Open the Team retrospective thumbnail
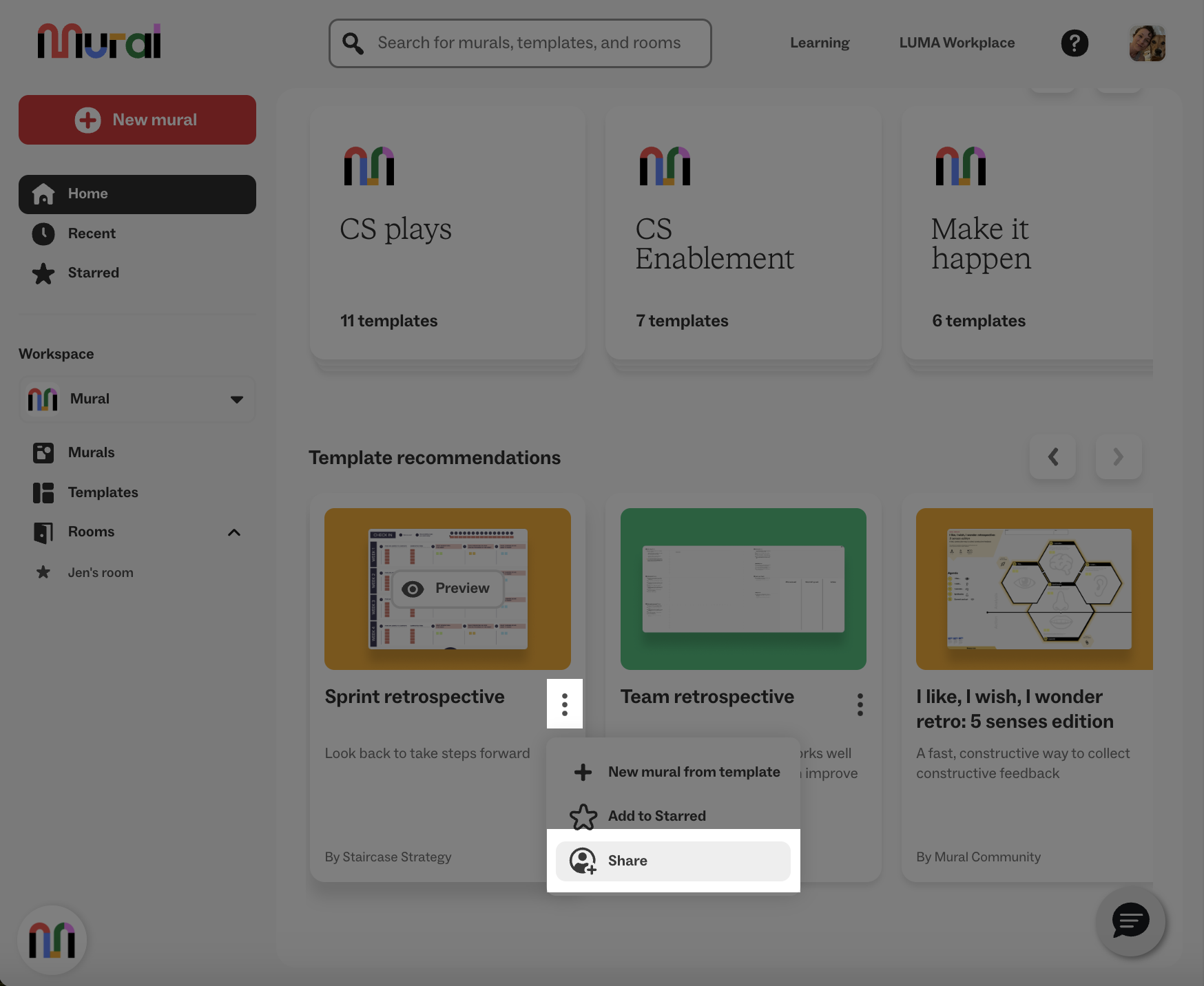The image size is (1204, 986). tap(743, 589)
